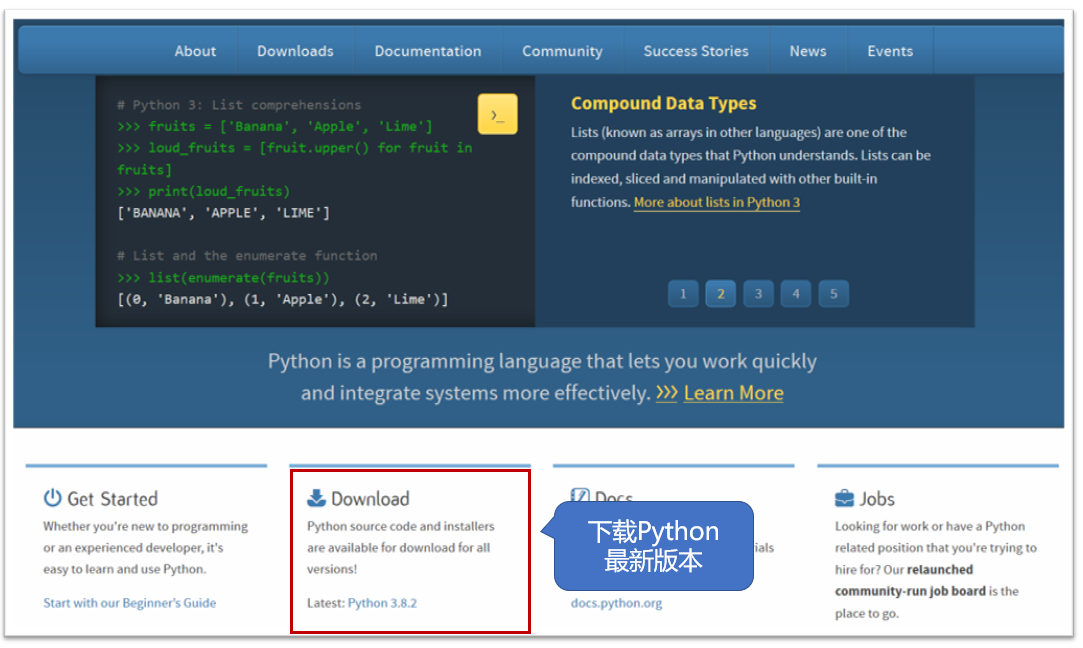Show slide 5 of the code carousel
This screenshot has width=1083, height=648.
[834, 294]
